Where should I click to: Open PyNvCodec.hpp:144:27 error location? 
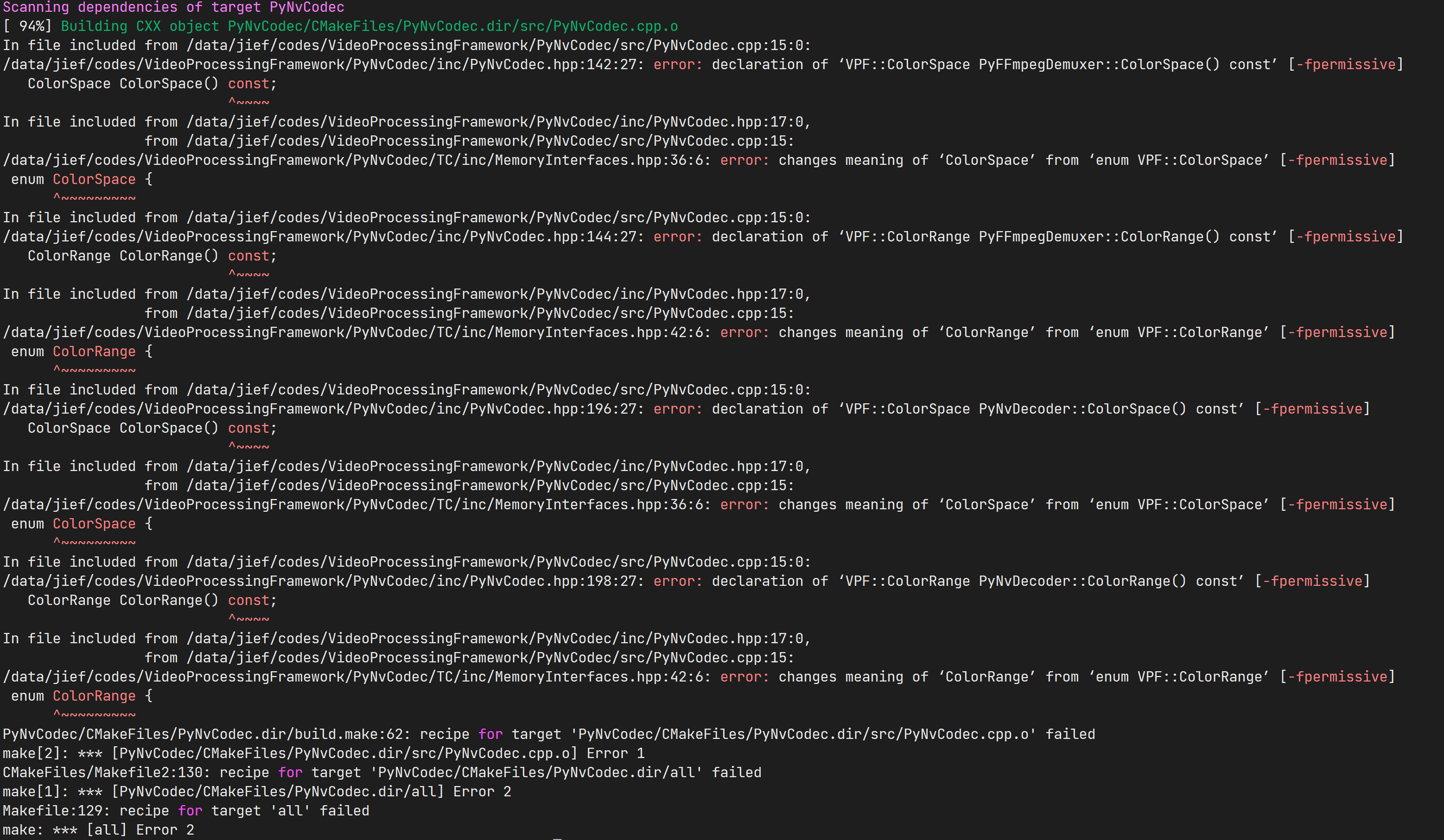[x=321, y=236]
